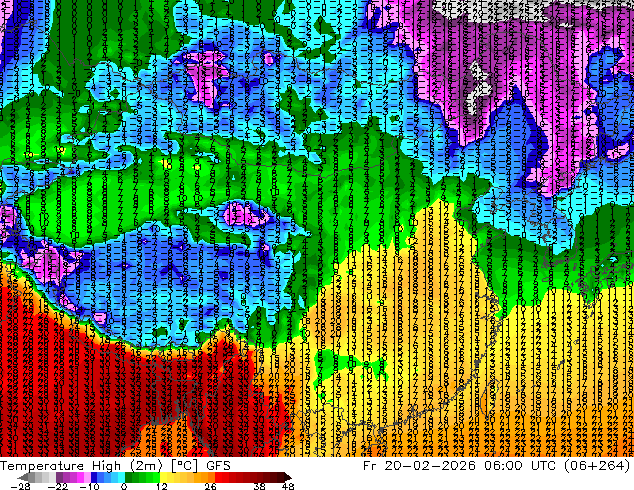Click the [°C] unit label
The height and width of the screenshot is (490, 634).
pyautogui.click(x=184, y=466)
